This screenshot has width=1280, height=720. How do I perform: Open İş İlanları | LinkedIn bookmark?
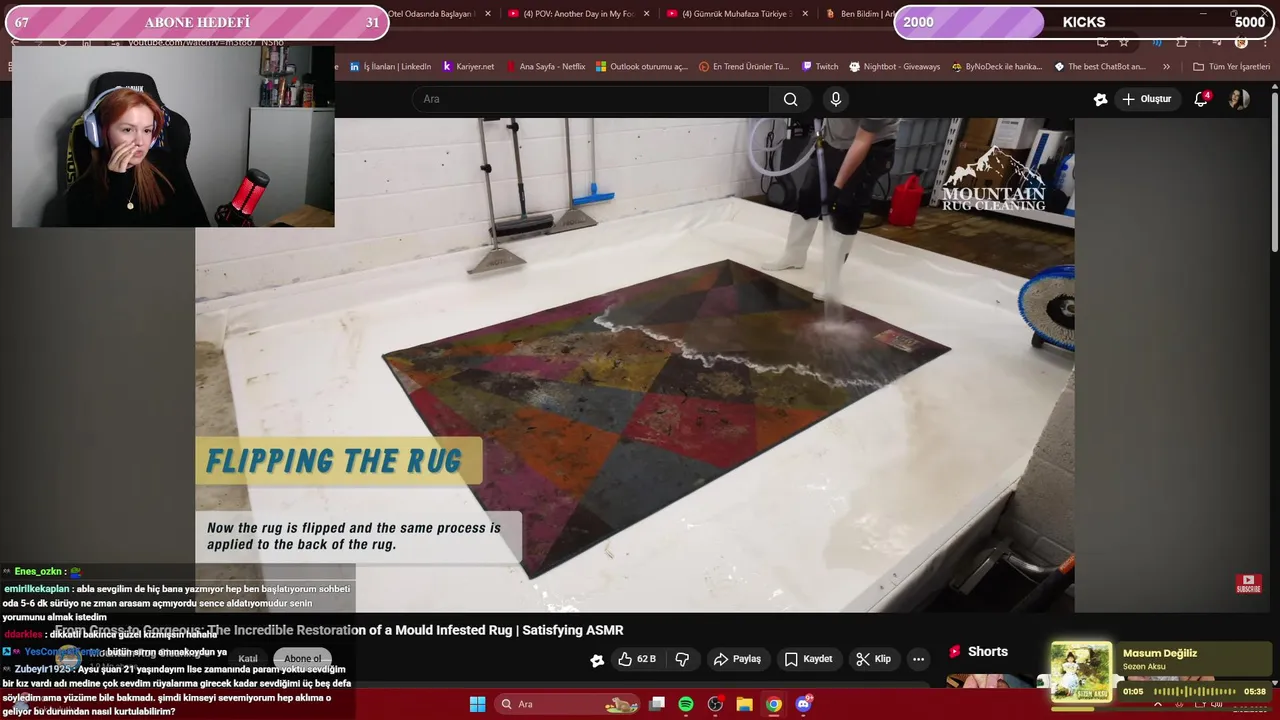point(390,67)
